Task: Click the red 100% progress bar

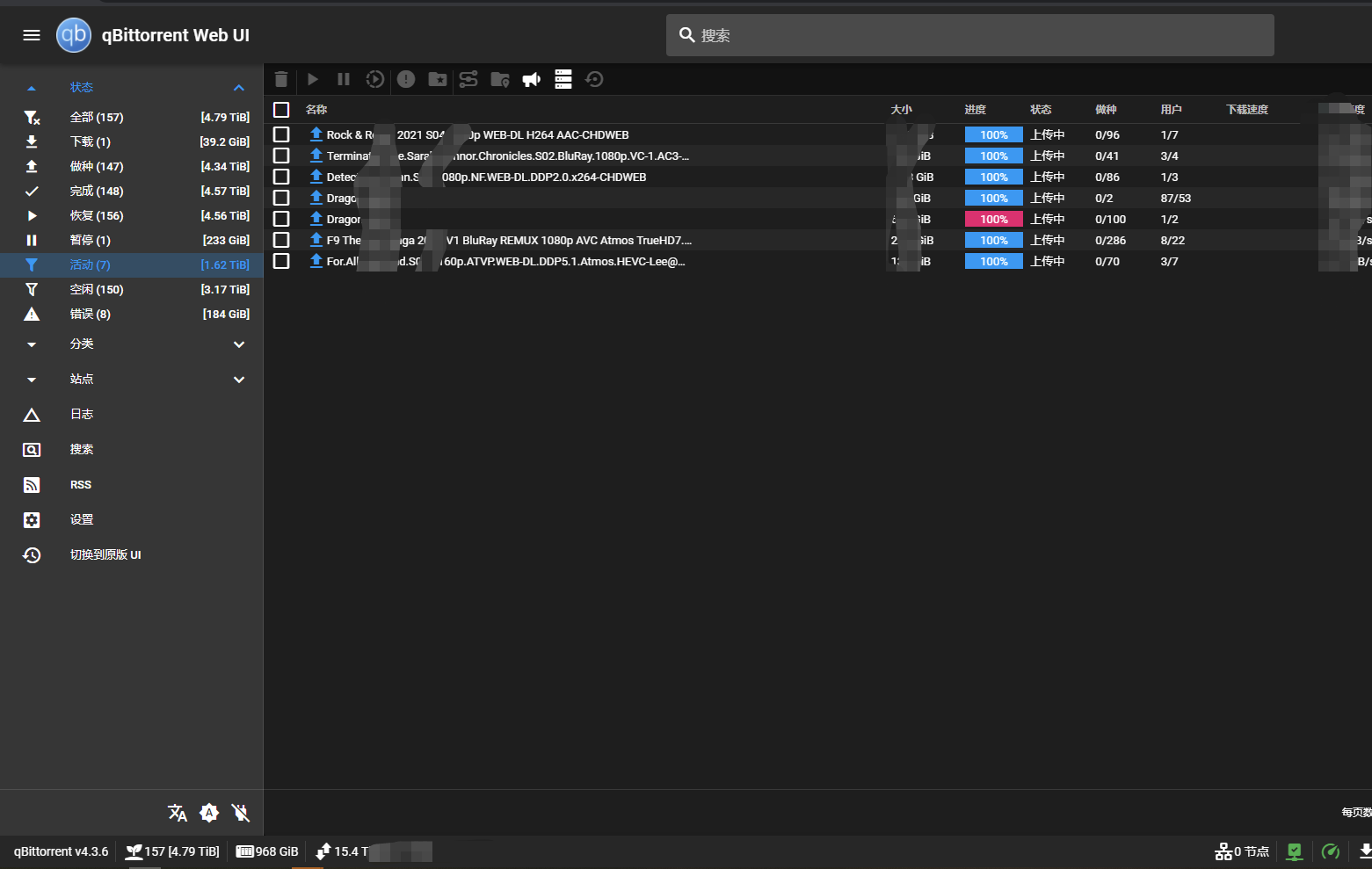Action: [994, 219]
